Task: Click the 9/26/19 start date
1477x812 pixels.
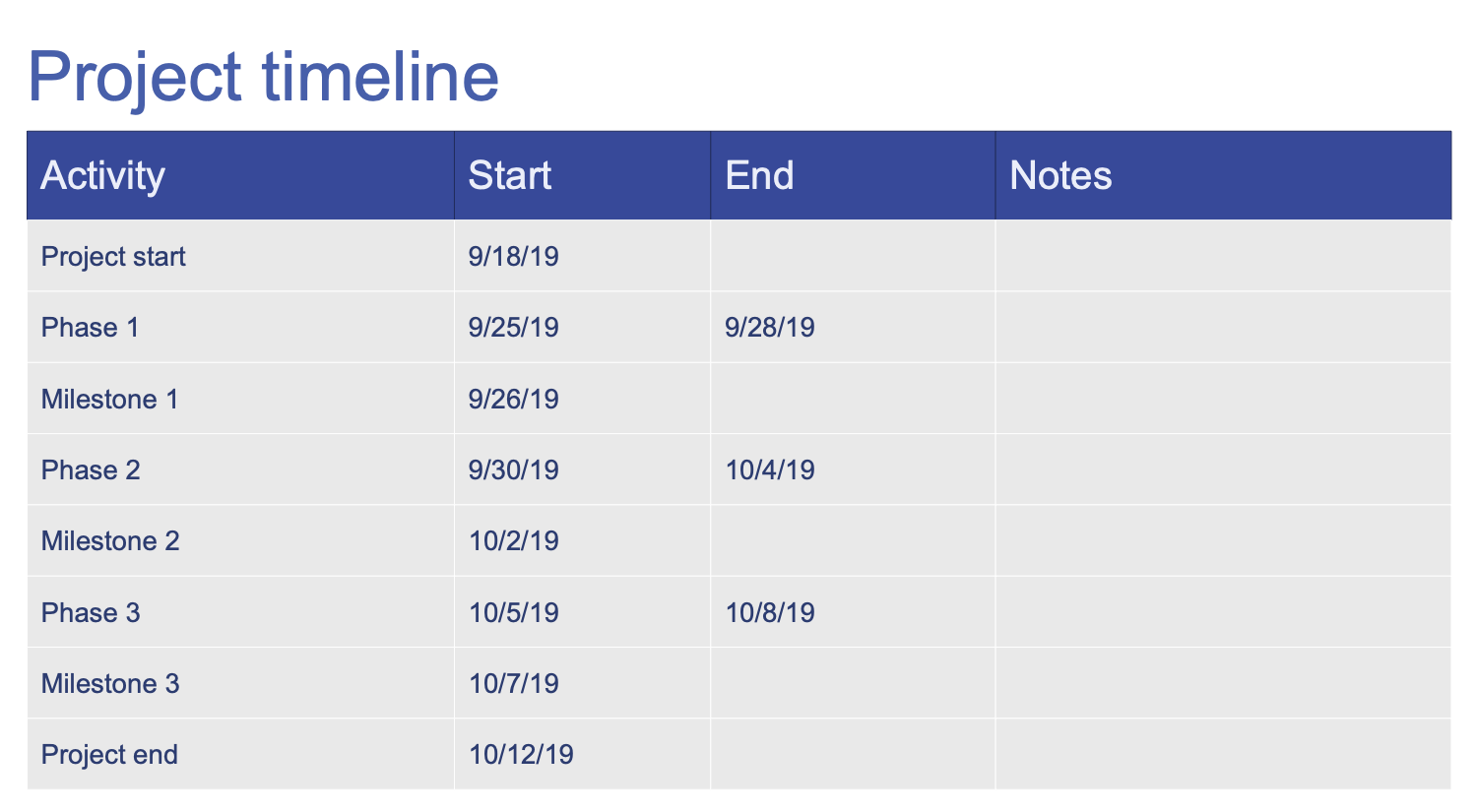Action: (x=513, y=400)
